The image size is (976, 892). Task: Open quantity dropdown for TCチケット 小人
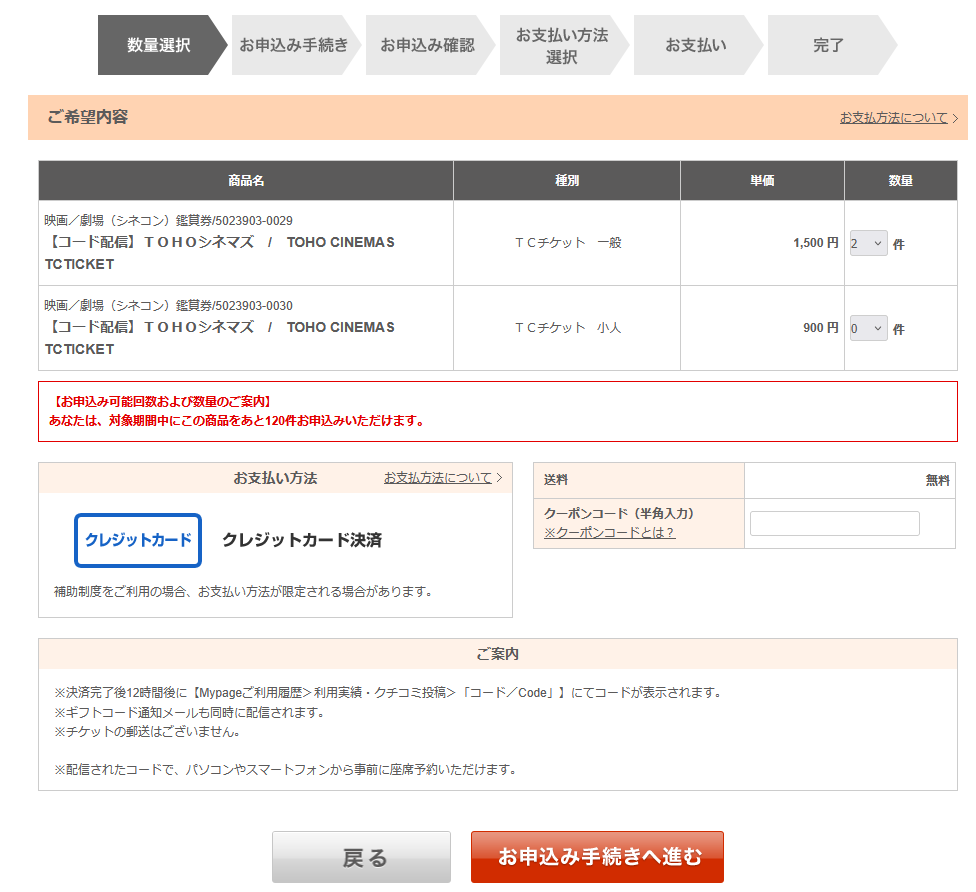pos(868,328)
